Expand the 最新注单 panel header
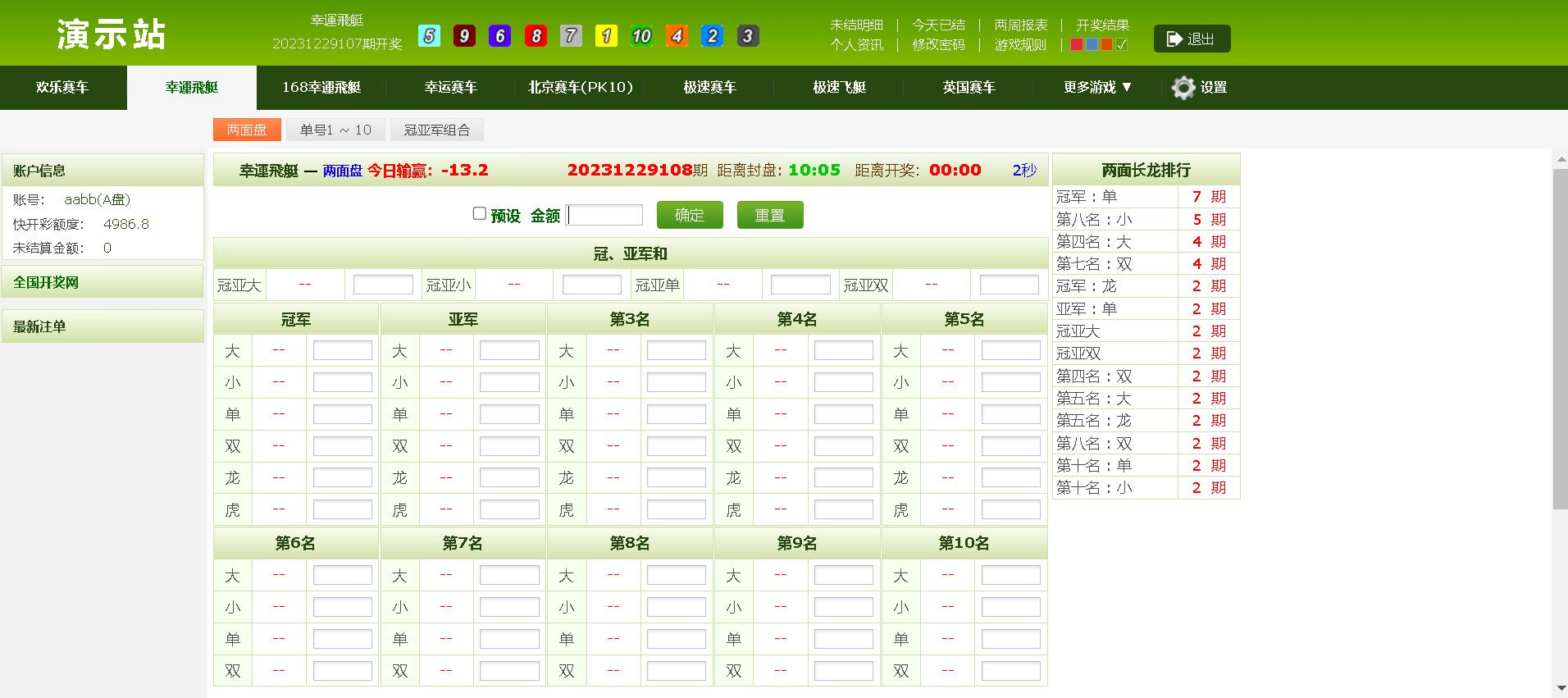Viewport: 1568px width, 698px height. (x=103, y=326)
